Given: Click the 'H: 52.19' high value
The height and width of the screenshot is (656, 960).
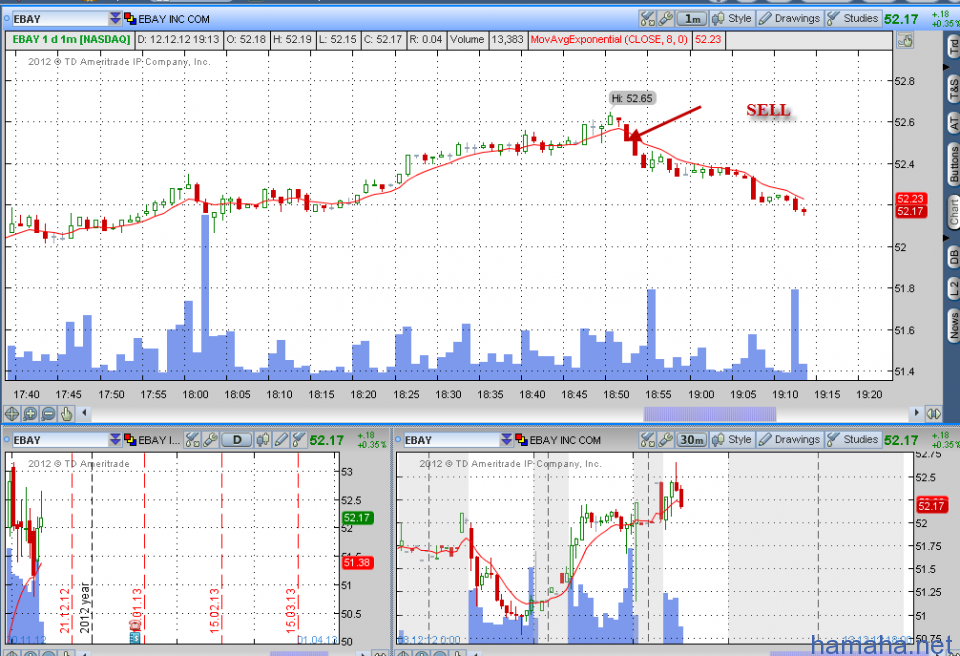Looking at the screenshot, I should point(292,40).
